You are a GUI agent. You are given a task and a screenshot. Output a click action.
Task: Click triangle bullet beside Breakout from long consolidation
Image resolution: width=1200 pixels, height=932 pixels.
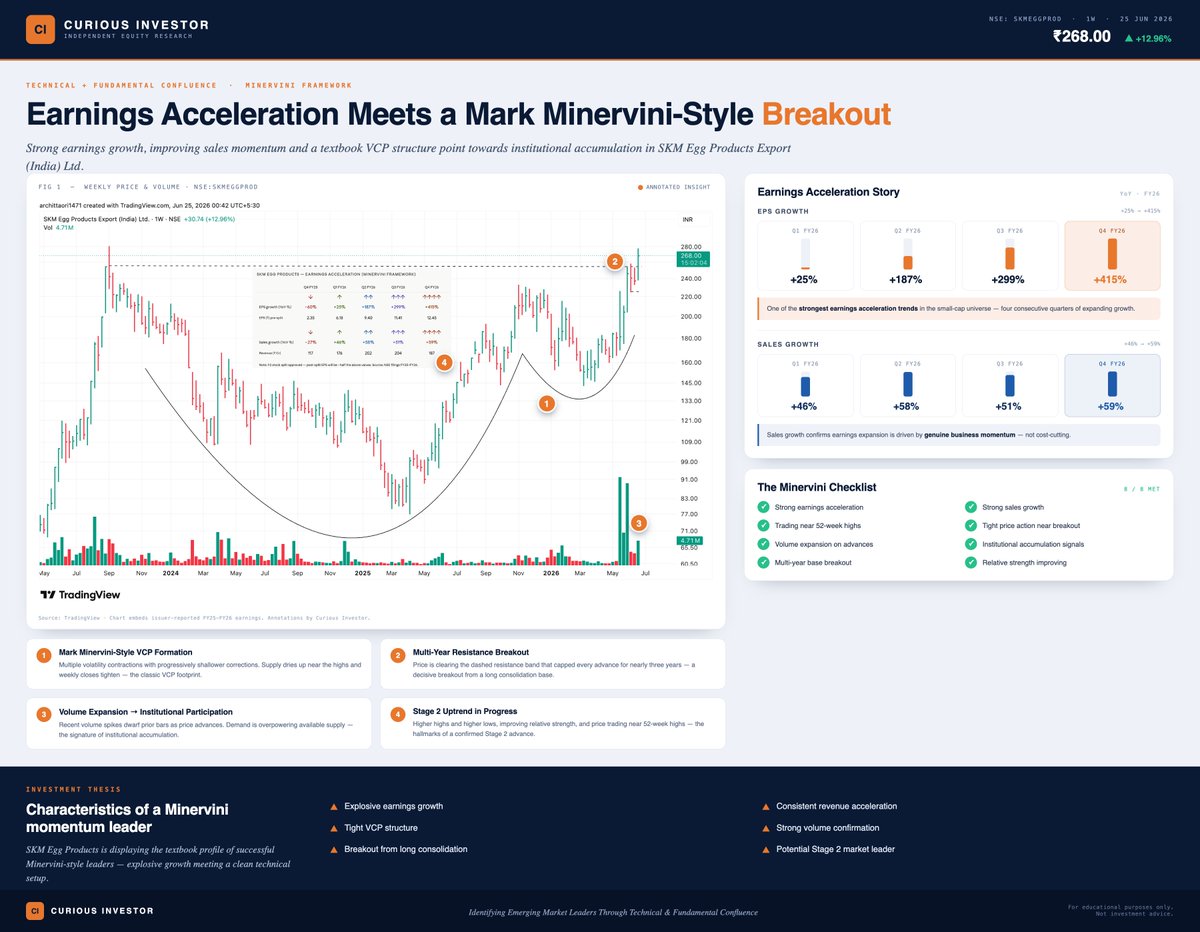(x=333, y=850)
